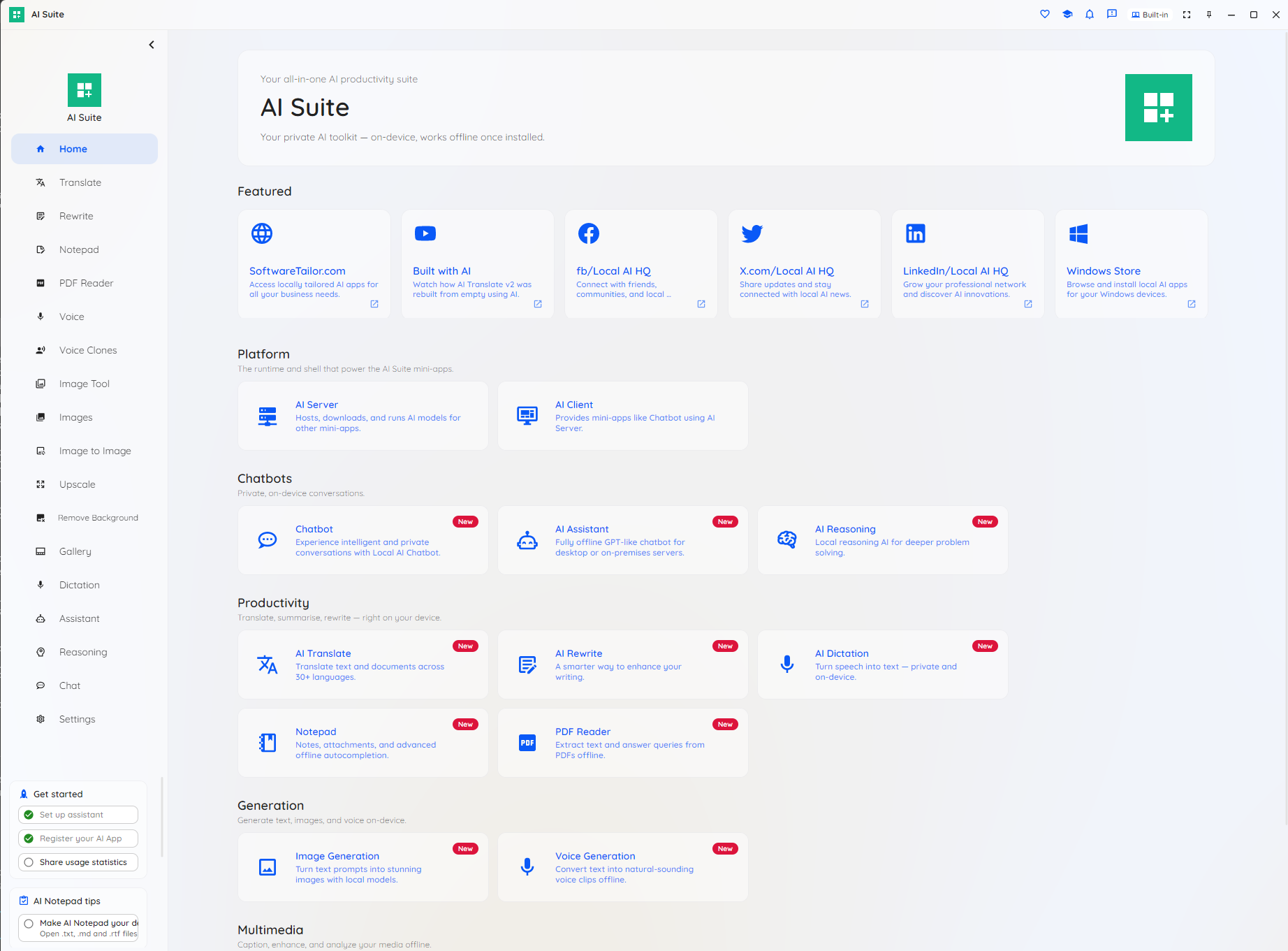
Task: Click external link icon on Windows Store card
Action: click(1192, 304)
